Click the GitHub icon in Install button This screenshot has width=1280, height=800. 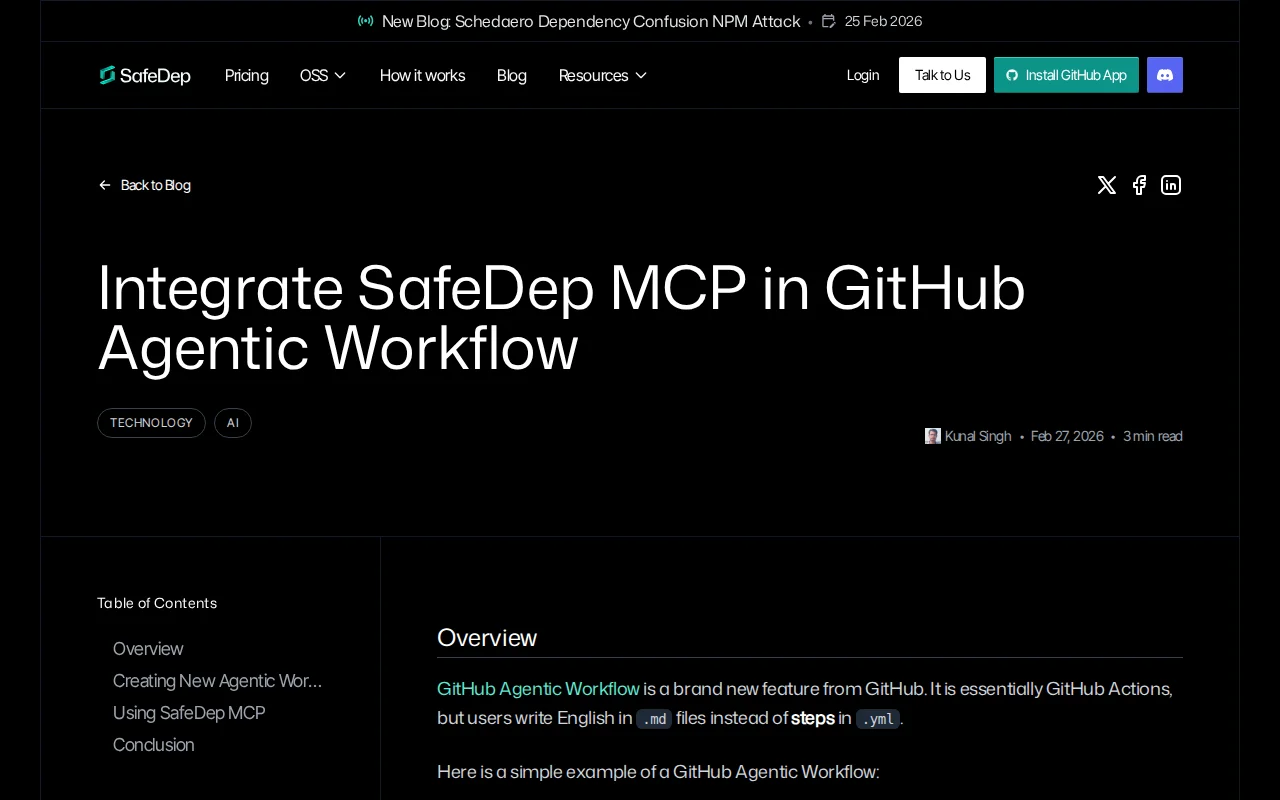point(1012,75)
